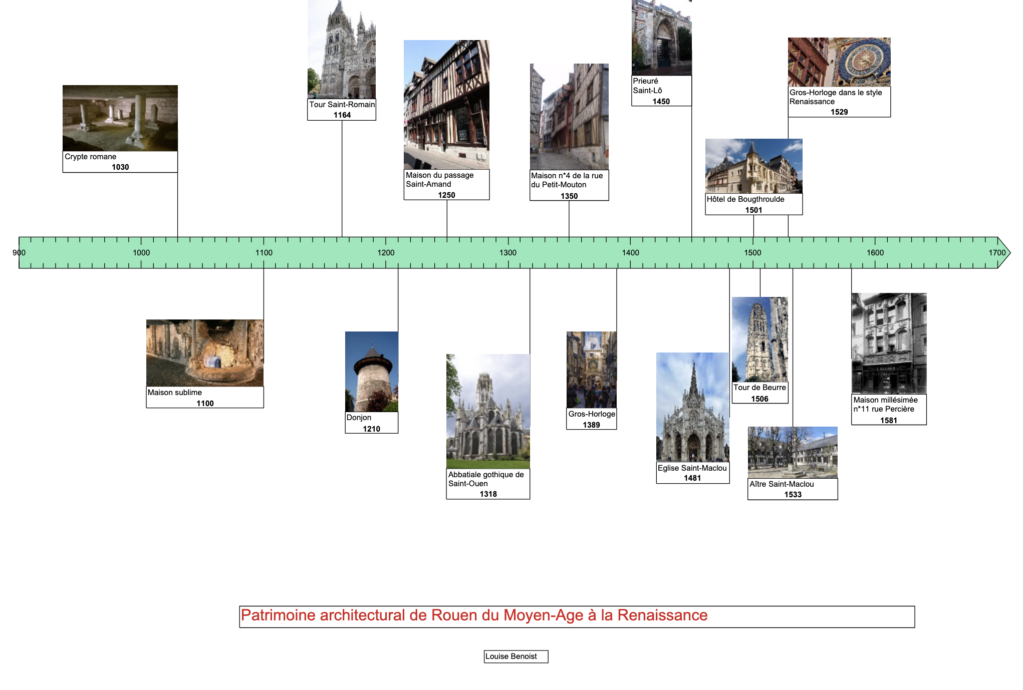Select the Tour Saint-Romain cathedral image

tap(342, 49)
